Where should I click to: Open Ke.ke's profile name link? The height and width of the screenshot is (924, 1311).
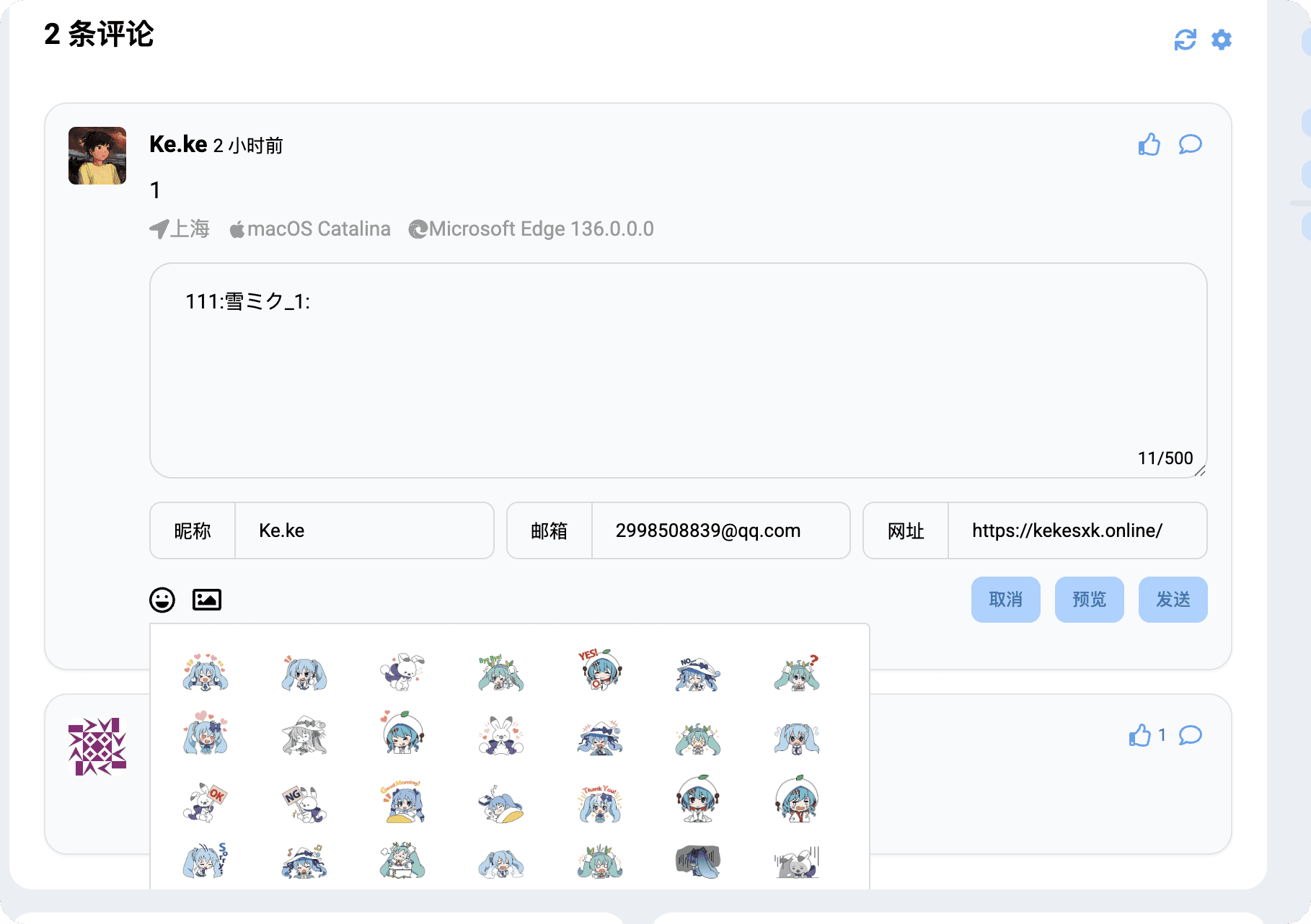(178, 144)
